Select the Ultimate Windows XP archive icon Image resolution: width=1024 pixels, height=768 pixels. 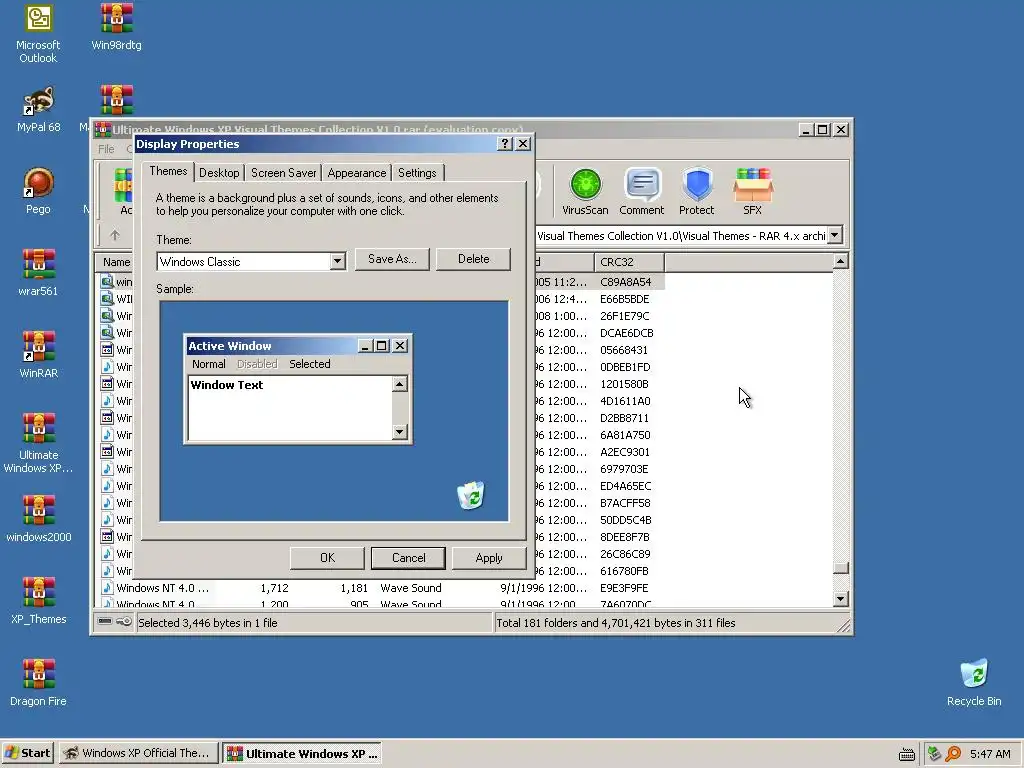tap(38, 443)
